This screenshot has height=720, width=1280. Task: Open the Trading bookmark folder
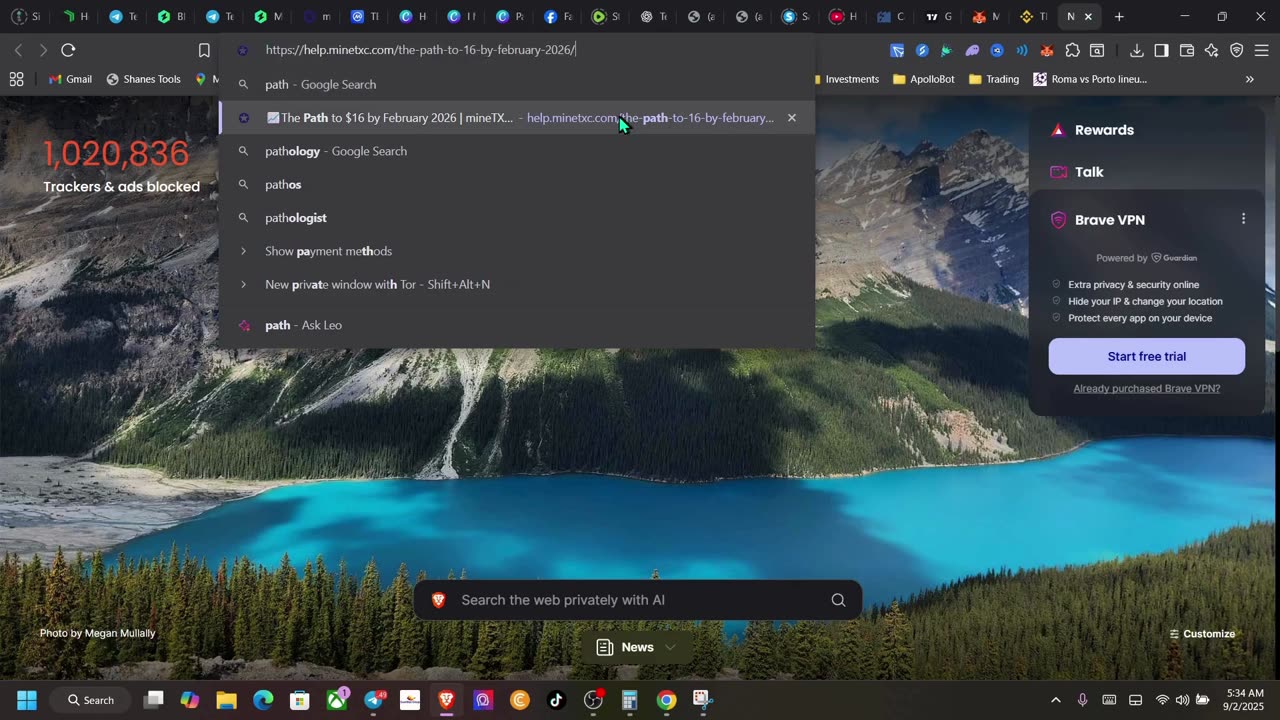(x=994, y=79)
